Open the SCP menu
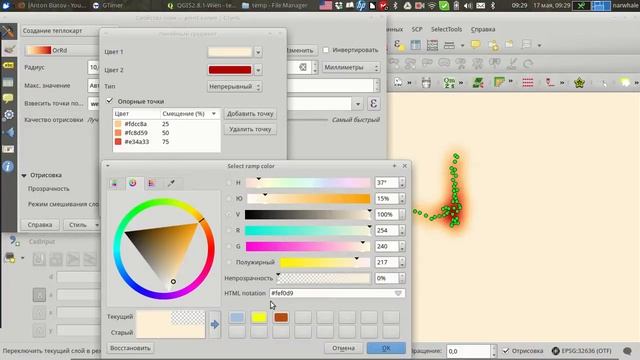 coord(417,29)
